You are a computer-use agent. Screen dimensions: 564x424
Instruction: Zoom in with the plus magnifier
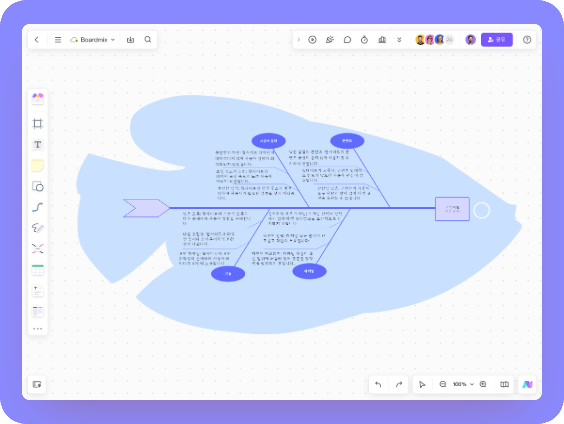(483, 384)
